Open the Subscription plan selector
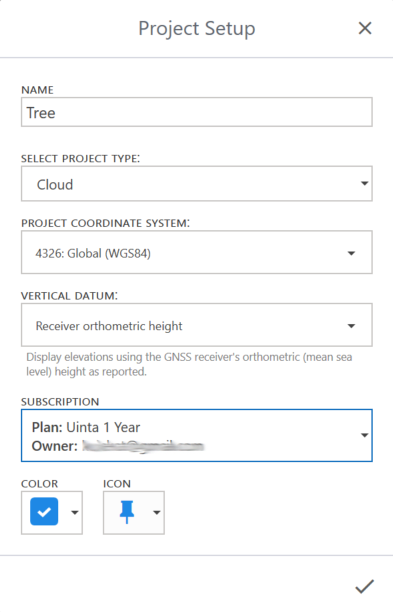 pyautogui.click(x=197, y=436)
